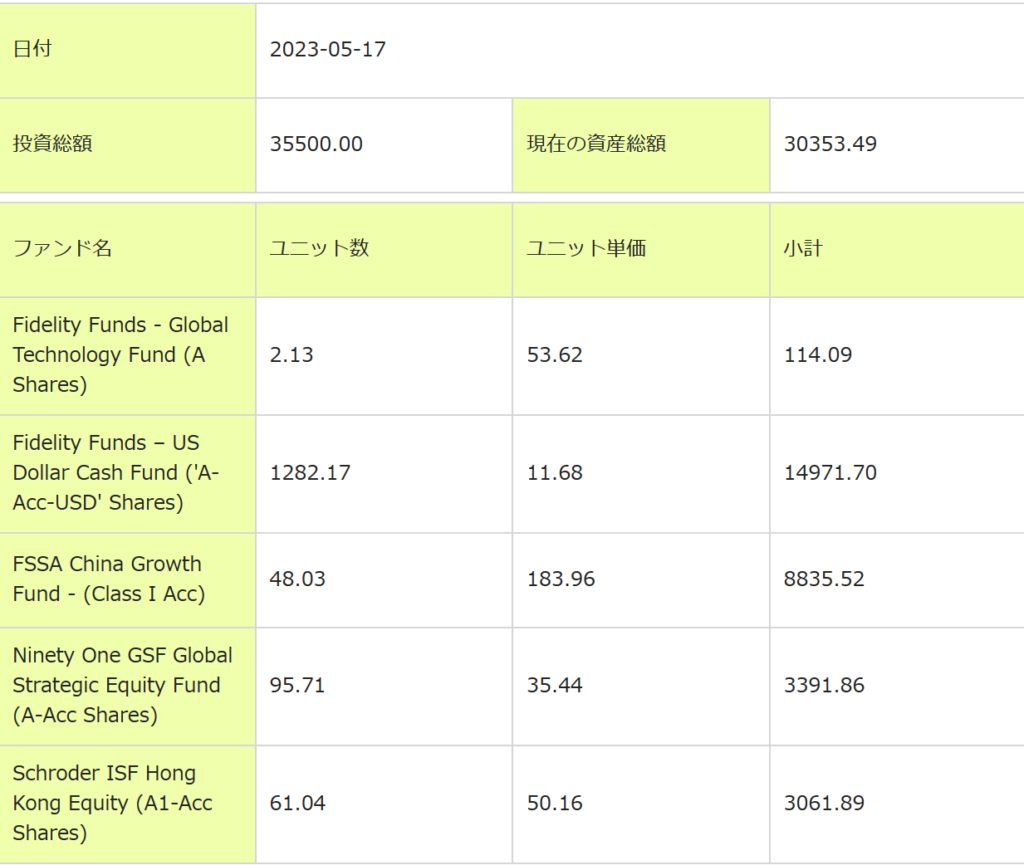Click the ファンド名 column header
Screen dimensions: 1024x865
point(62,249)
